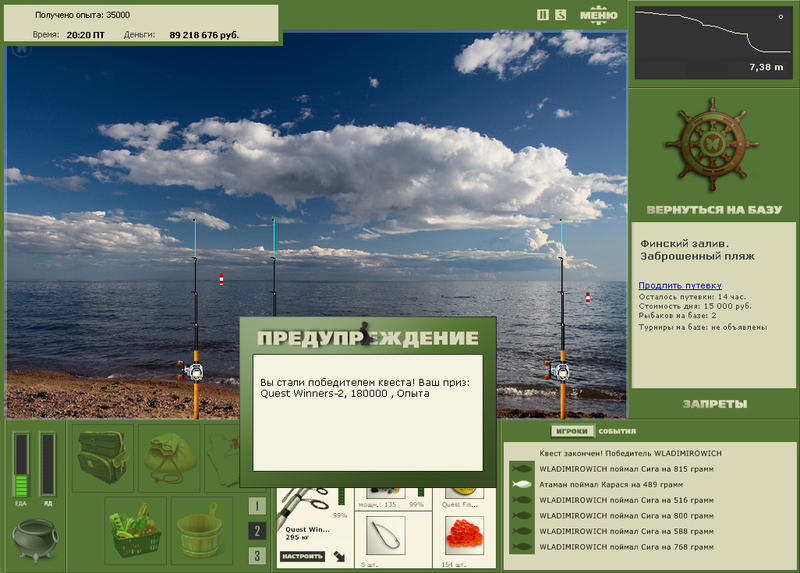Click the fish icon beside the 768 грамм row
The height and width of the screenshot is (573, 800).
tap(521, 547)
